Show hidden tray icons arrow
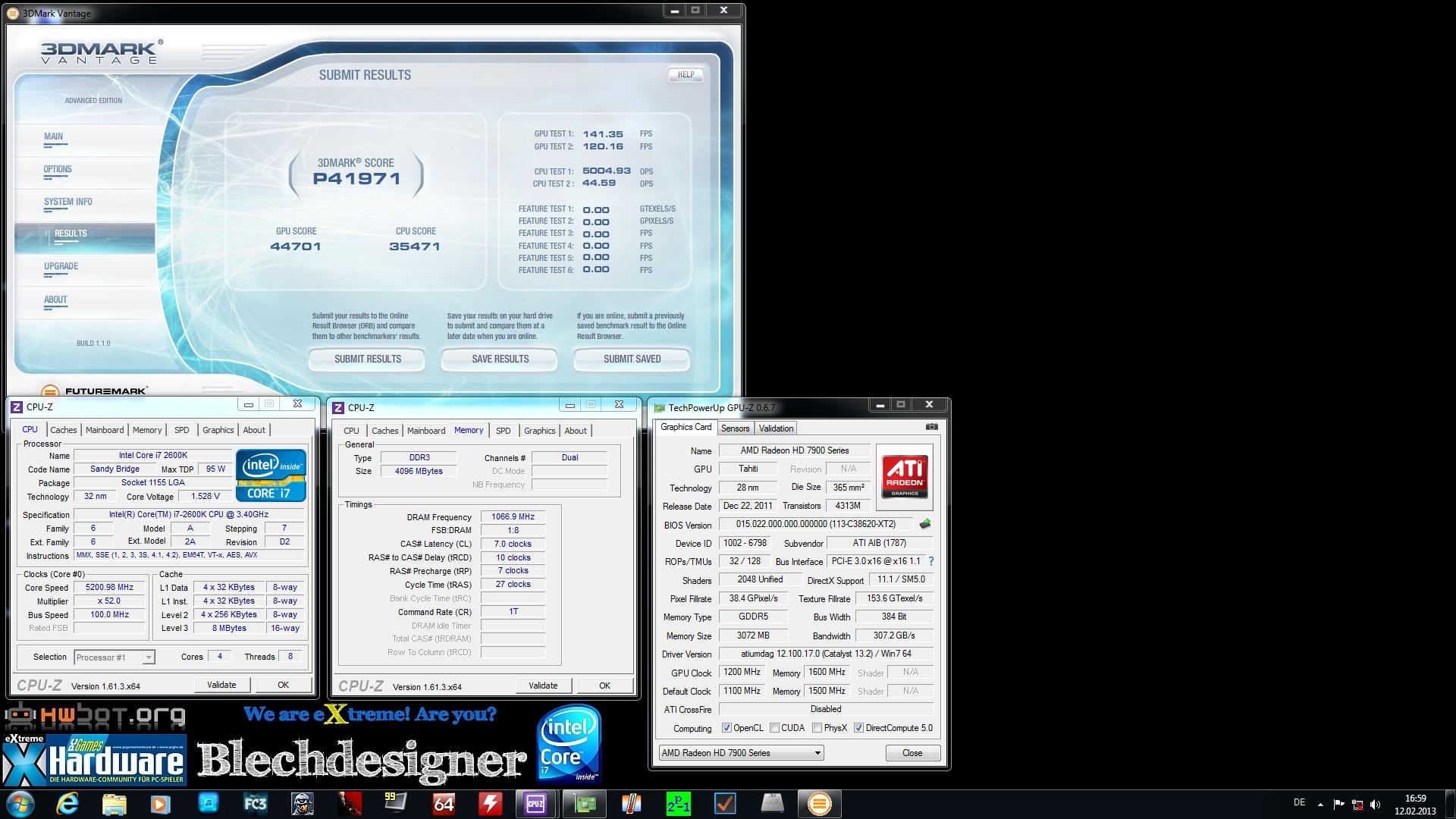Viewport: 1456px width, 819px height. tap(1320, 805)
